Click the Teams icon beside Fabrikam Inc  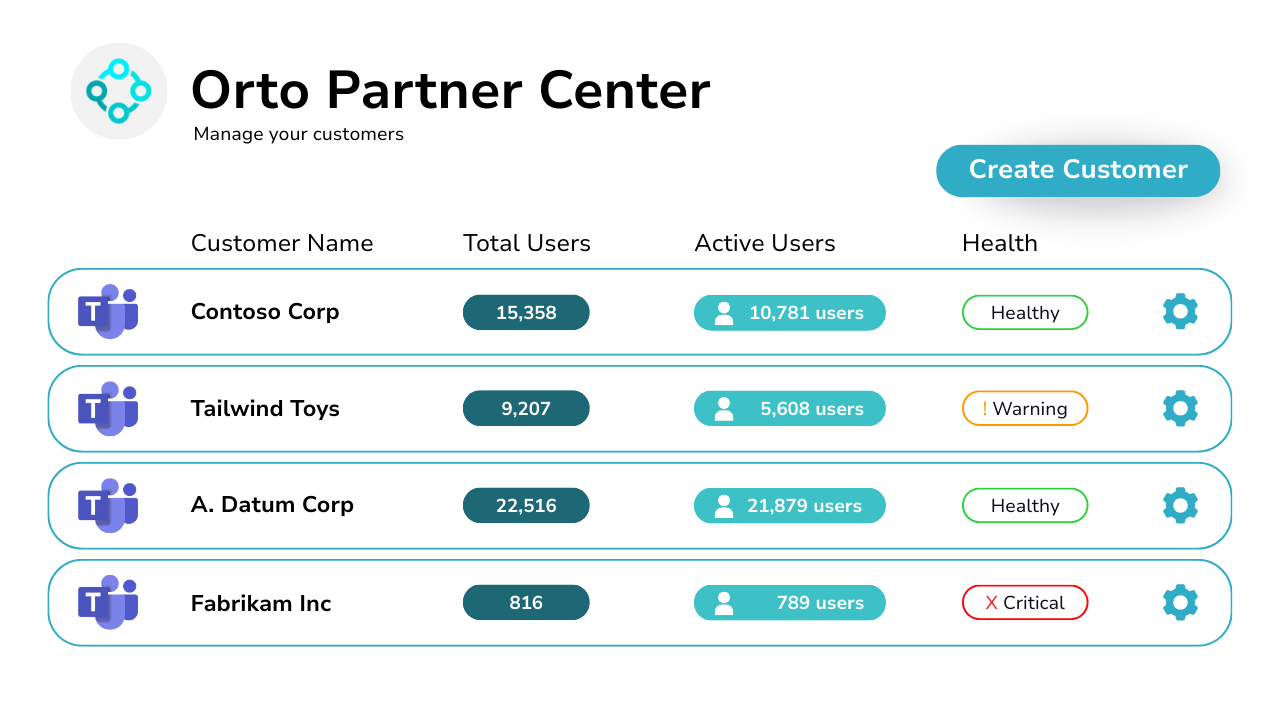(x=107, y=602)
